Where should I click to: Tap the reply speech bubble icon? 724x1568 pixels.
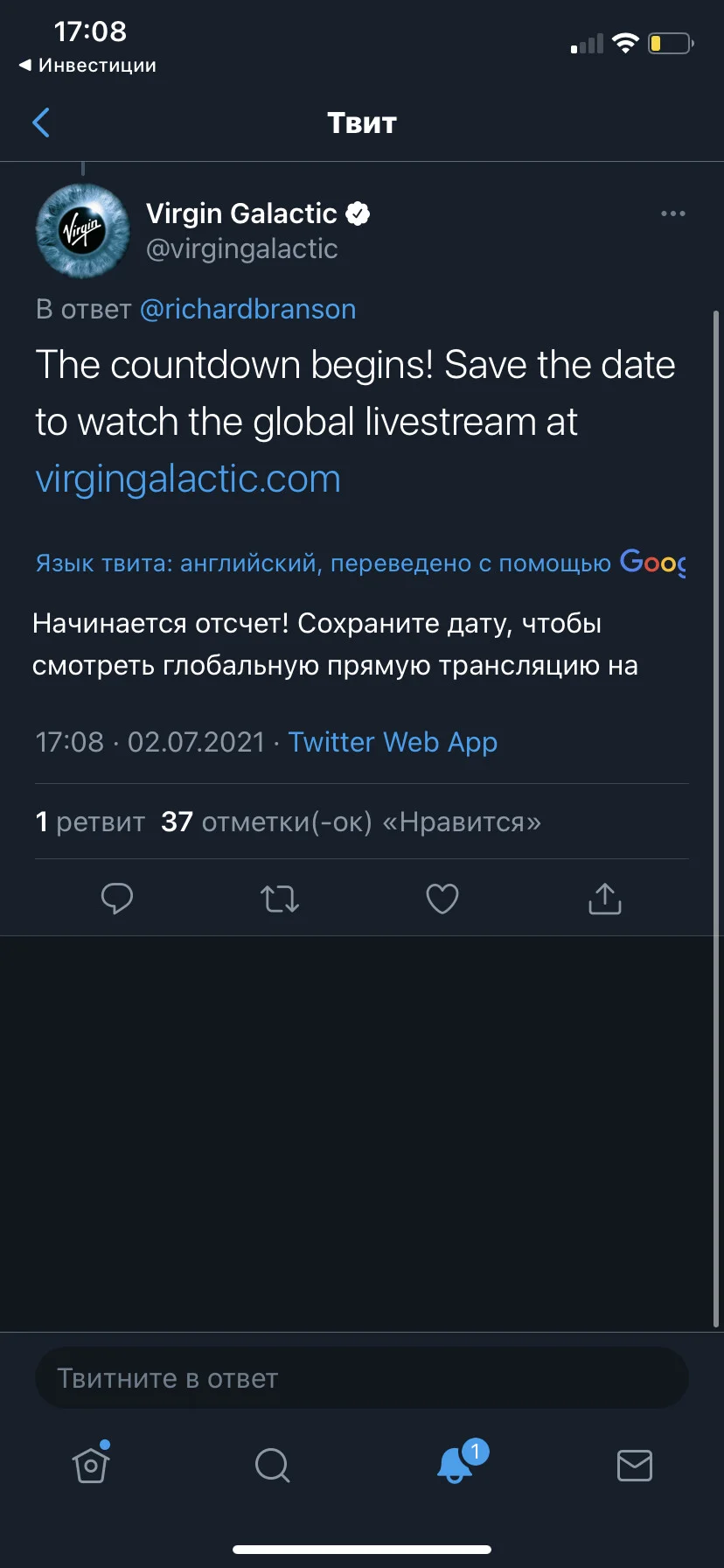(x=117, y=899)
